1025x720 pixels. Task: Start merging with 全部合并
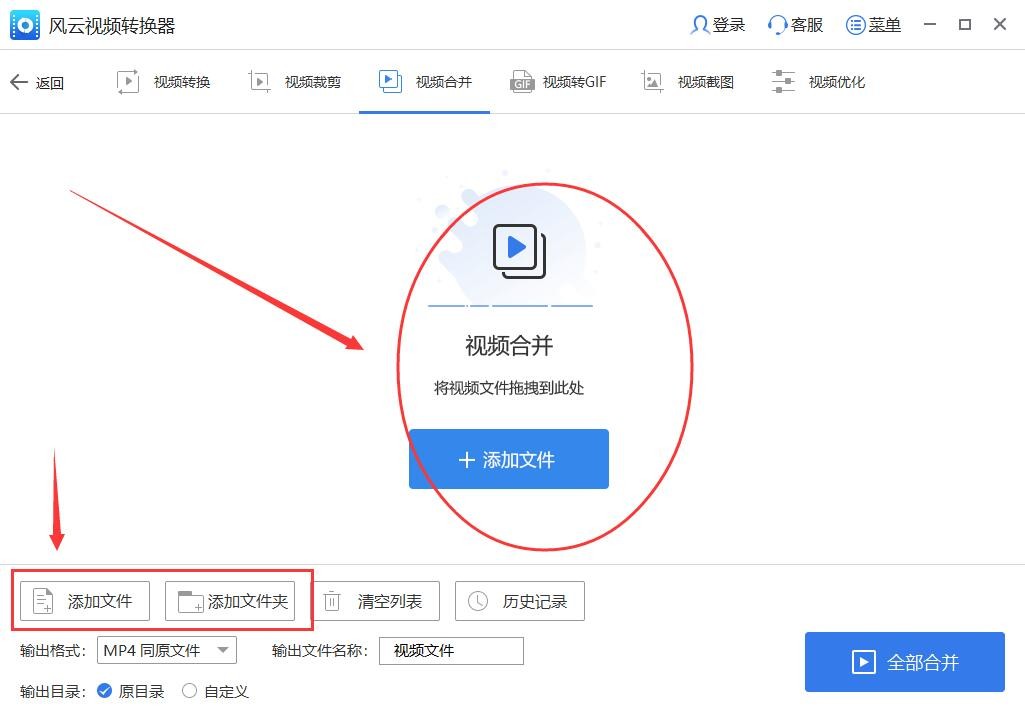[904, 661]
